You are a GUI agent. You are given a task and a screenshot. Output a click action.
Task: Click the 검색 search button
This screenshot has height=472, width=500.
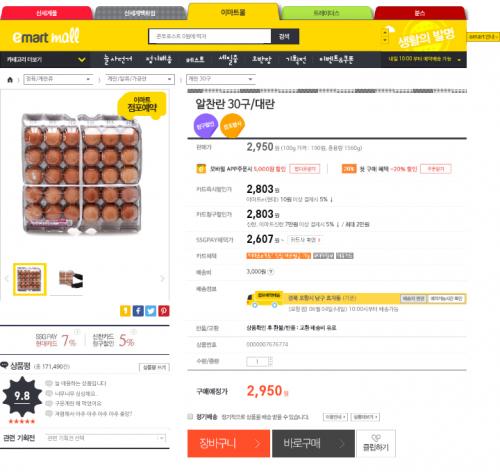coord(285,36)
